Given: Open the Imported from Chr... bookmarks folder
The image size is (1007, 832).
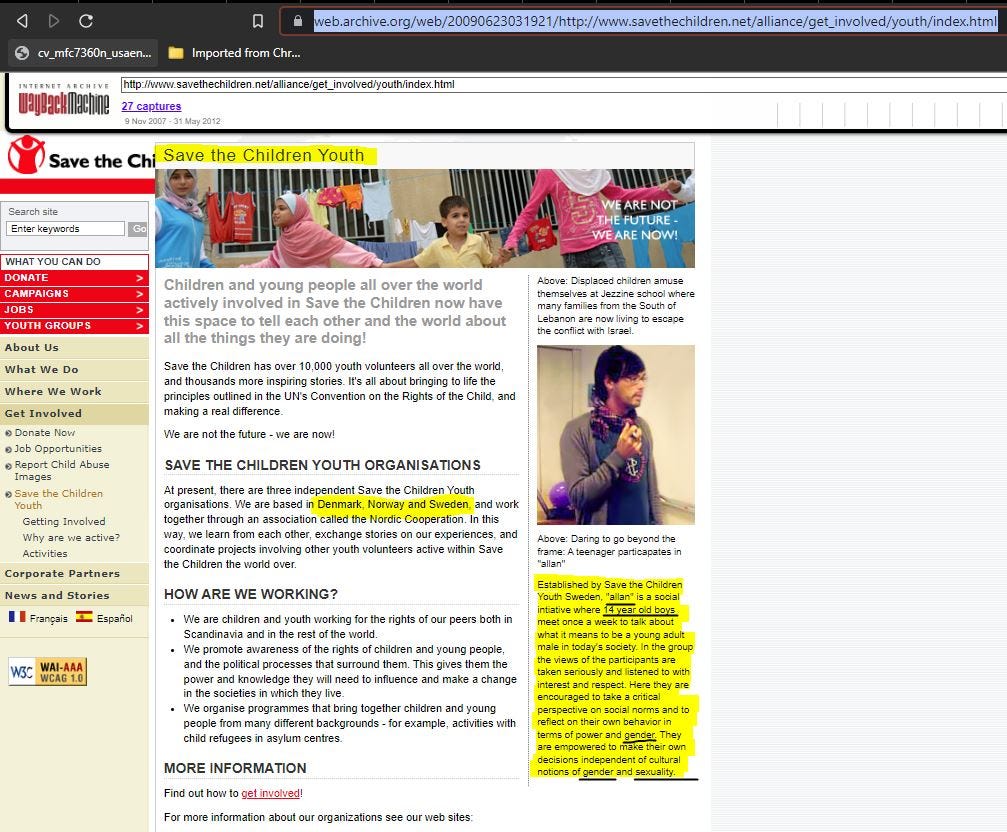Looking at the screenshot, I should pyautogui.click(x=234, y=53).
